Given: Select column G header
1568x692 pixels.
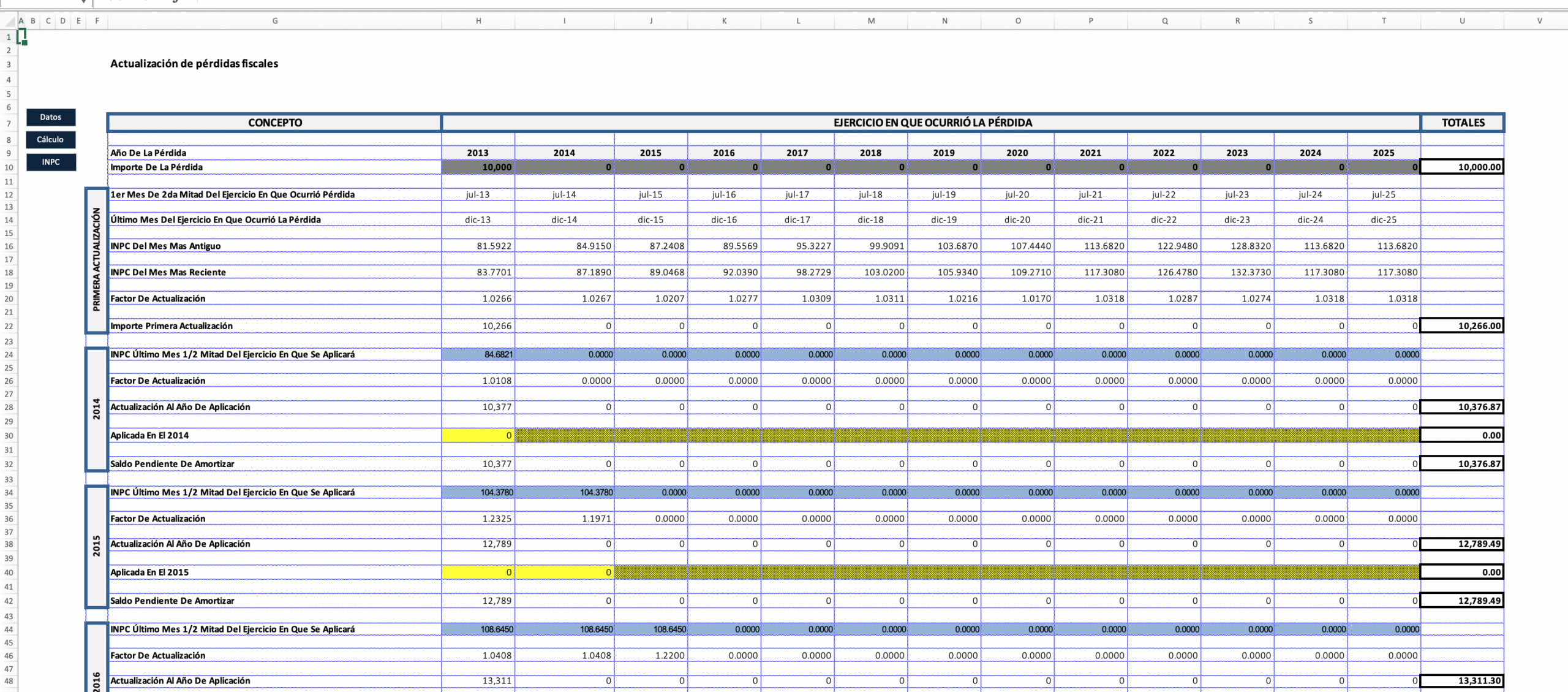Looking at the screenshot, I should point(275,21).
